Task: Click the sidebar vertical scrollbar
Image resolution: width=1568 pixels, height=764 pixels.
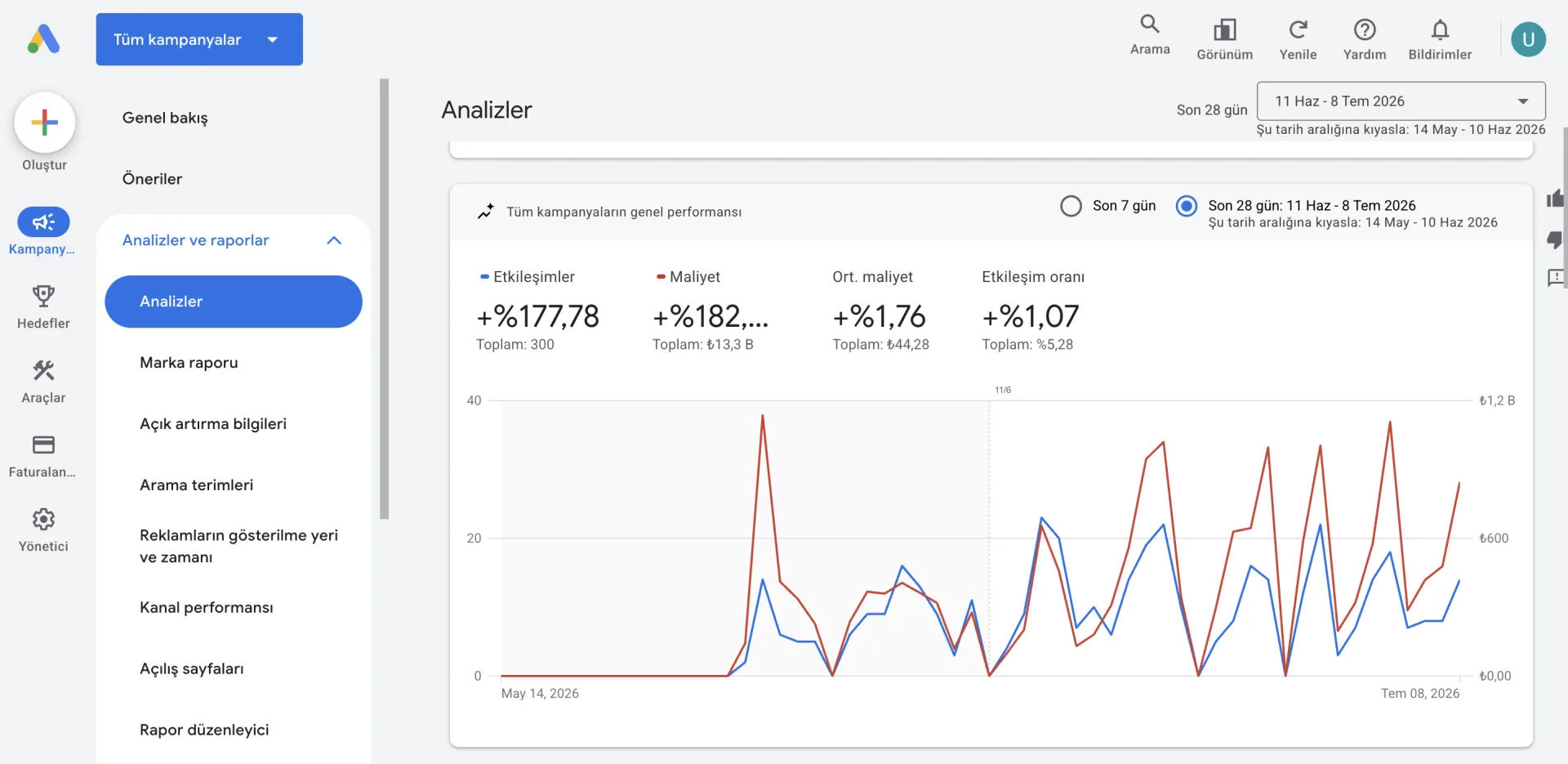Action: click(x=384, y=299)
